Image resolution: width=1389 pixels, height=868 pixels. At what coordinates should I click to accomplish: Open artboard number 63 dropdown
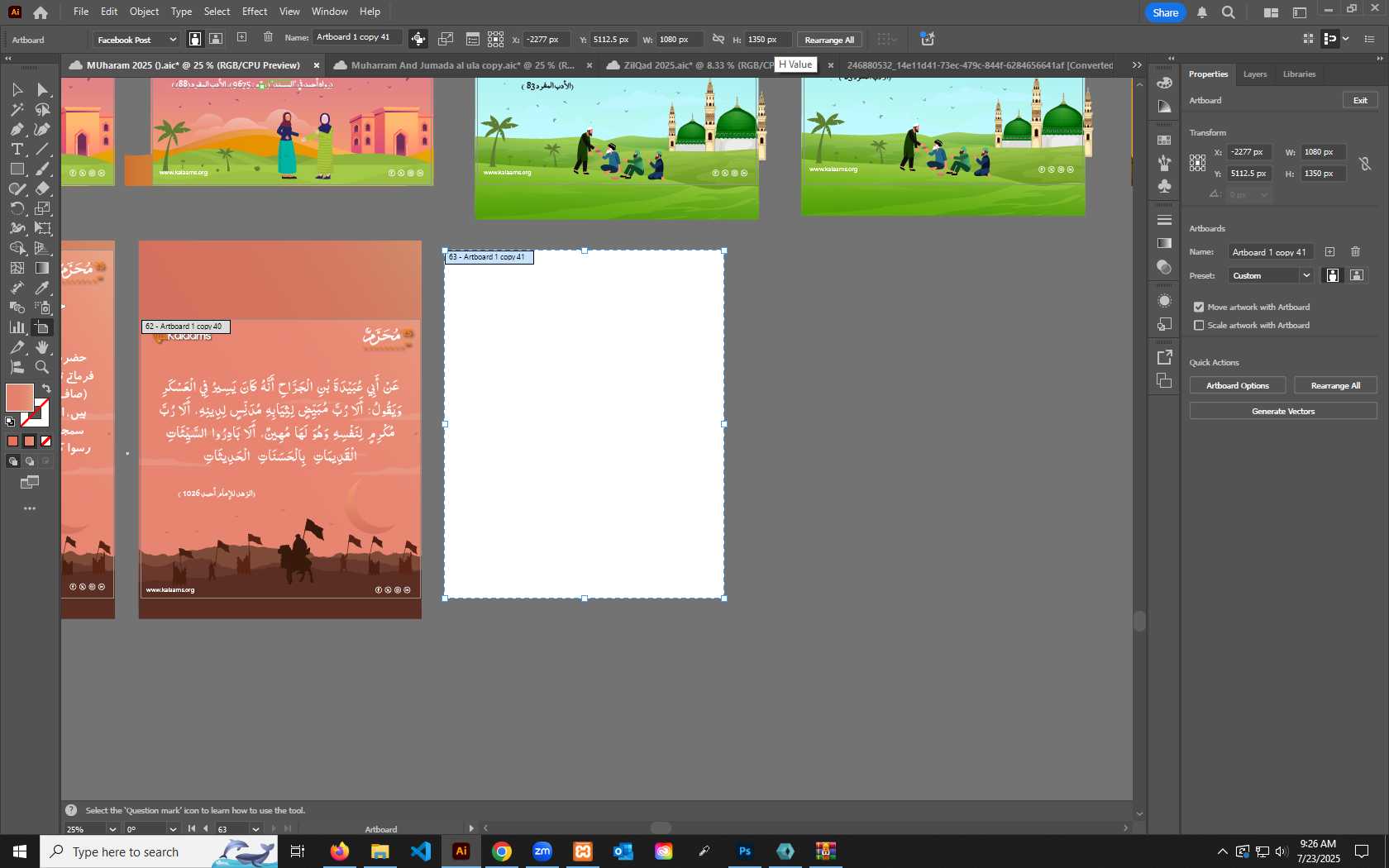(x=255, y=829)
